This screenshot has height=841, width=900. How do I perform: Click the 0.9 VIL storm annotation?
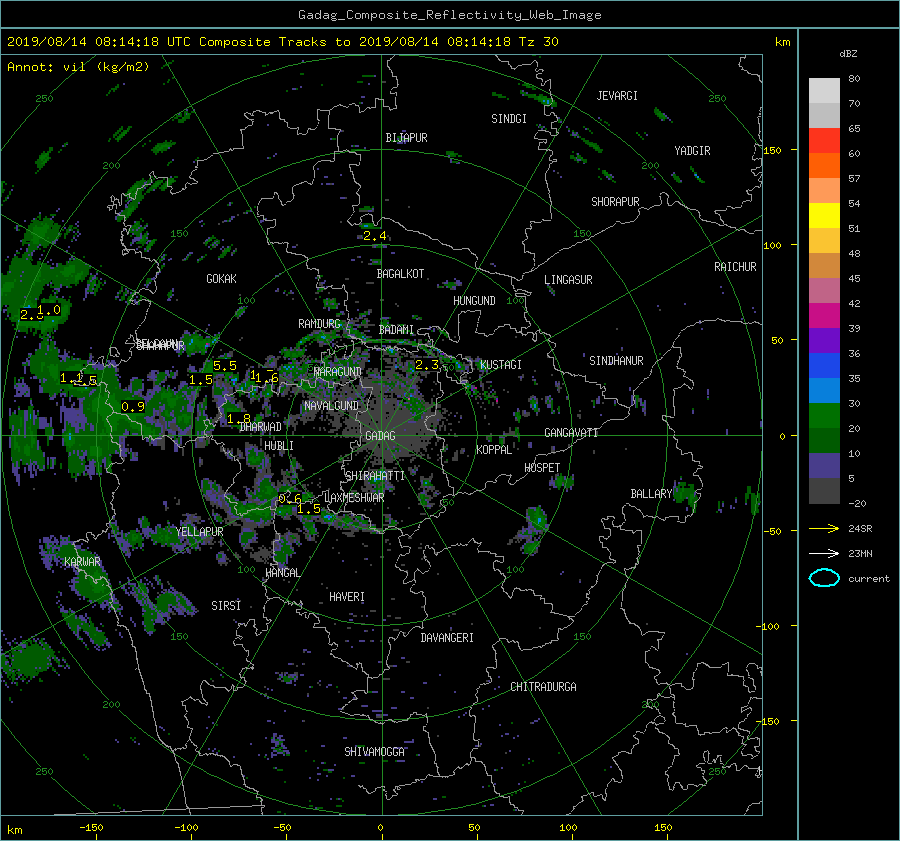pyautogui.click(x=133, y=407)
